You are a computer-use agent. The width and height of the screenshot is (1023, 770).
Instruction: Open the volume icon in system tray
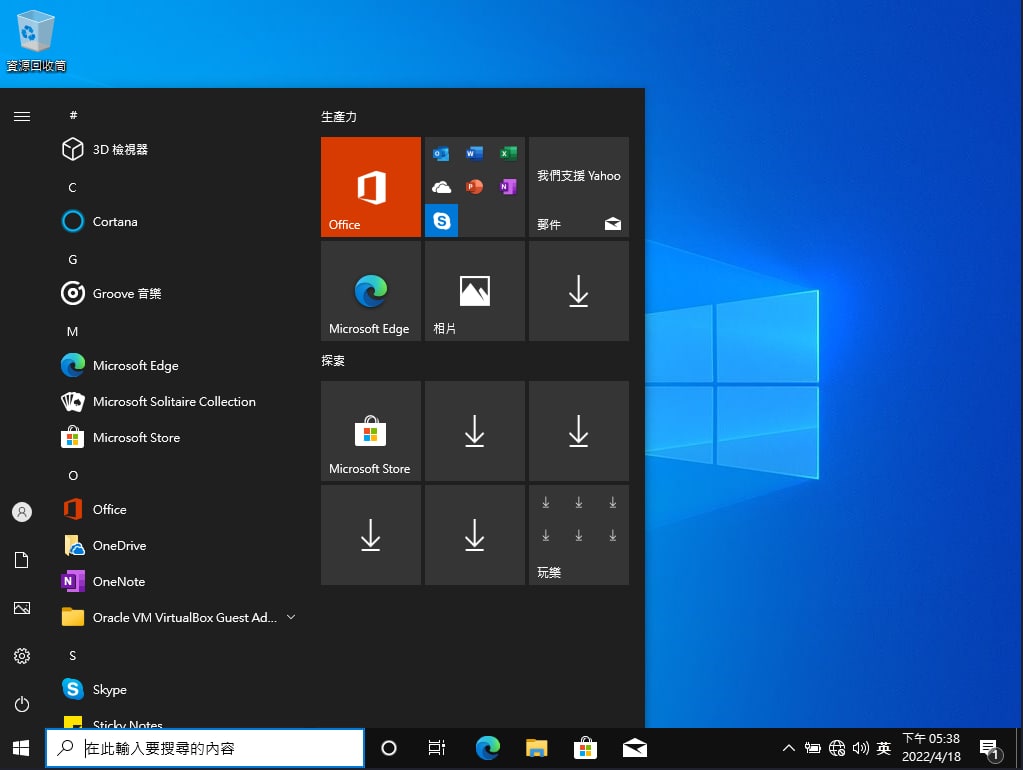pos(861,748)
